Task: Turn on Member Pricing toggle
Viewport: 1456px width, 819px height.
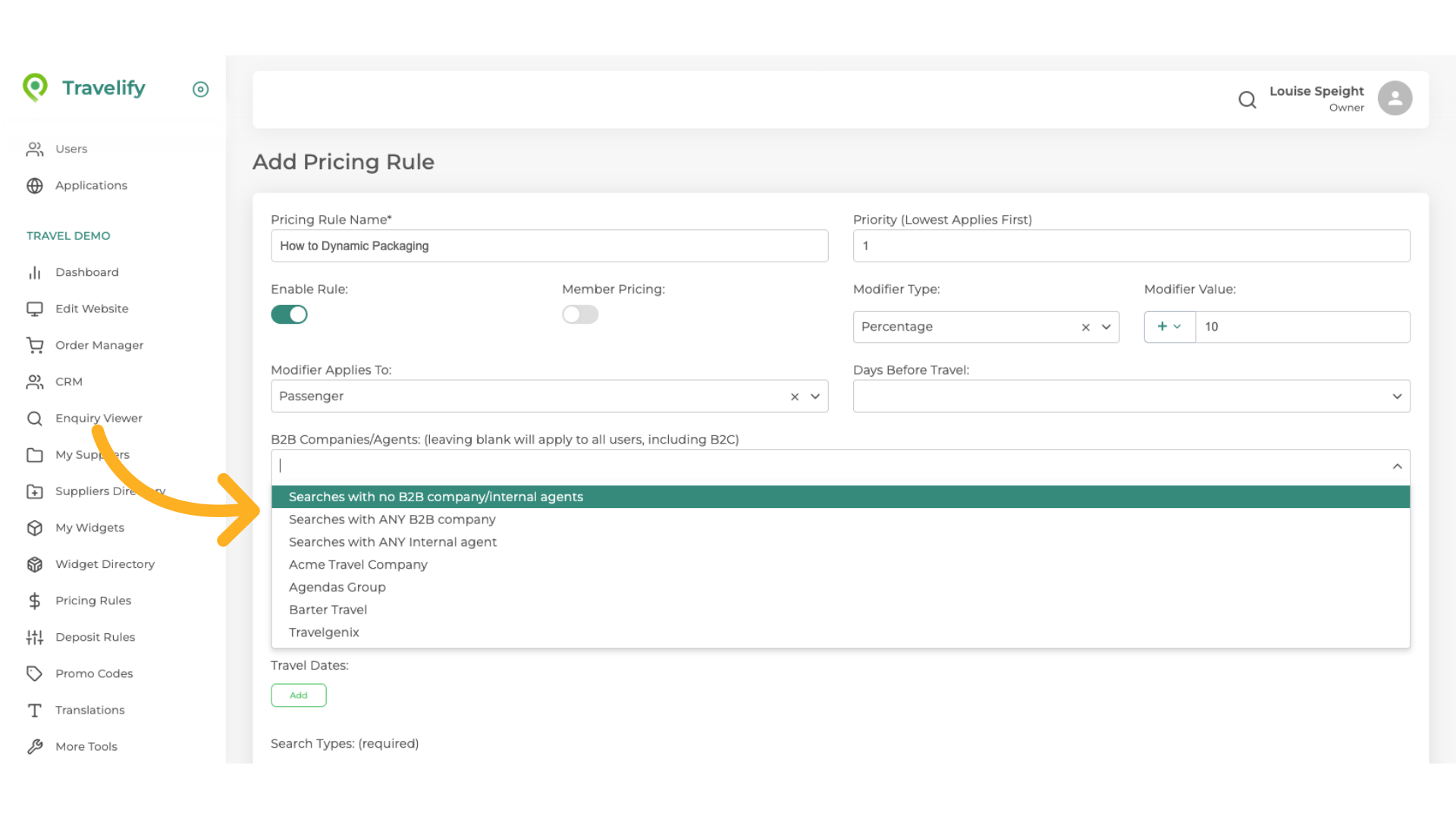Action: pyautogui.click(x=580, y=315)
